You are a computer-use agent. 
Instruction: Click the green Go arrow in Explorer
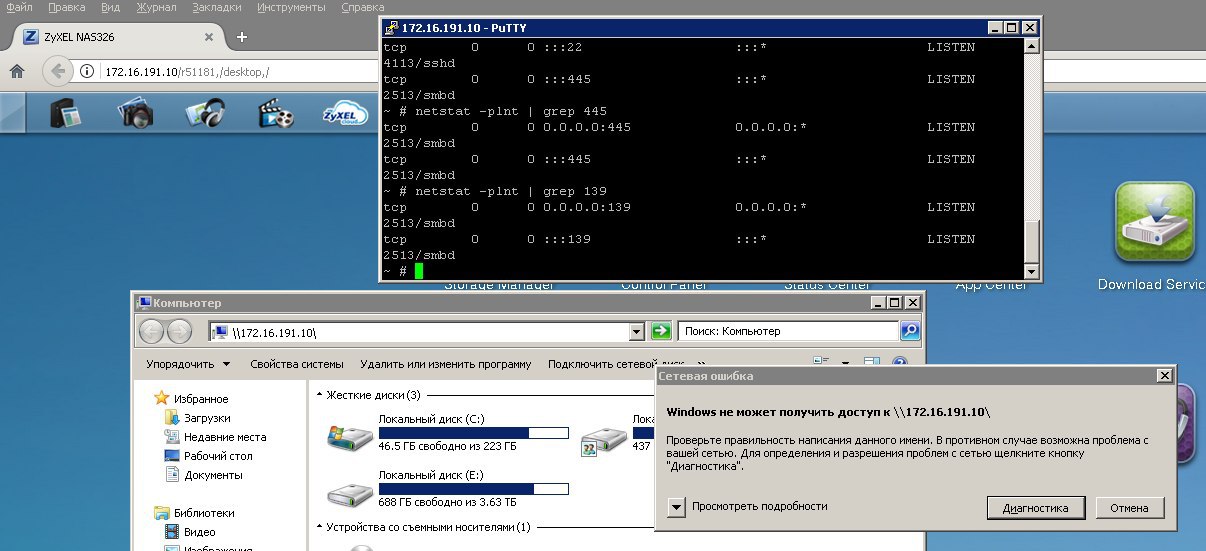tap(661, 331)
